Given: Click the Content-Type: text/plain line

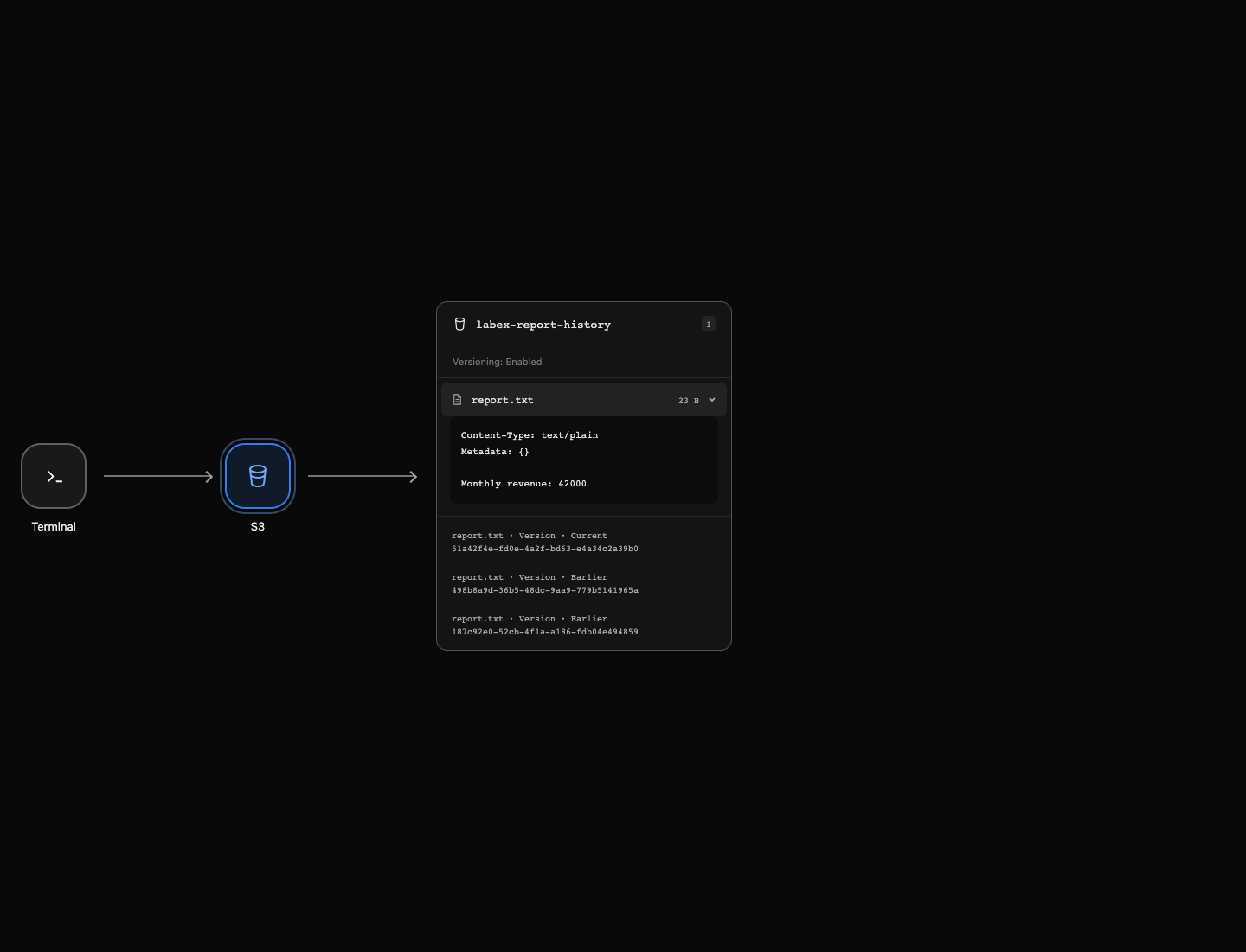Looking at the screenshot, I should tap(530, 435).
